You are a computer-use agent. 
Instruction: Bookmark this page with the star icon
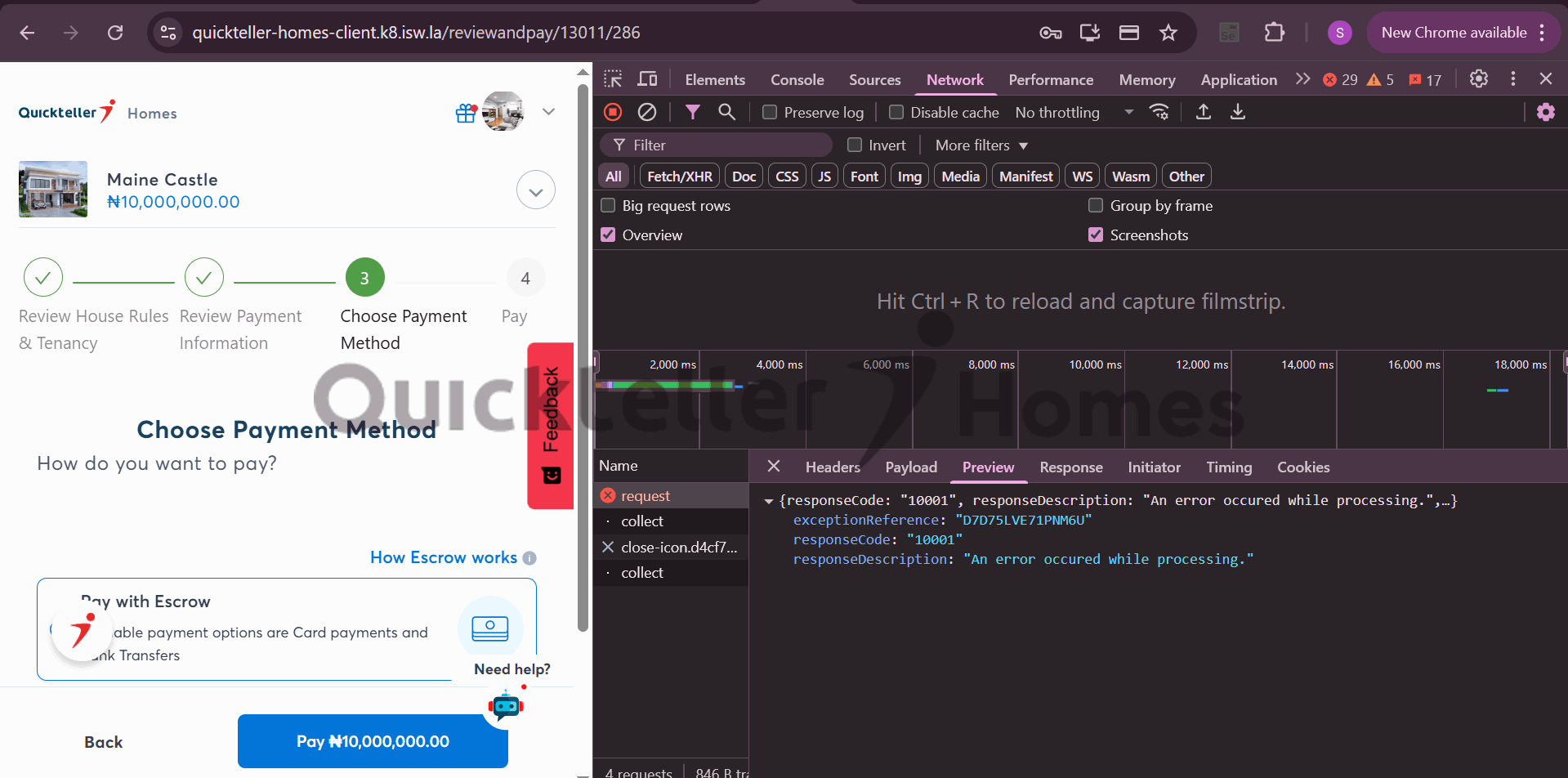(x=1168, y=33)
